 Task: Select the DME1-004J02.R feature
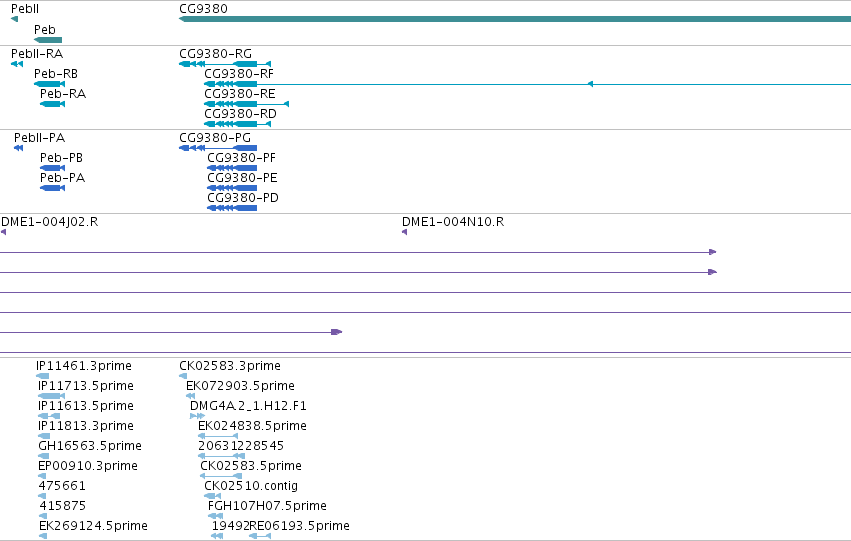point(50,222)
